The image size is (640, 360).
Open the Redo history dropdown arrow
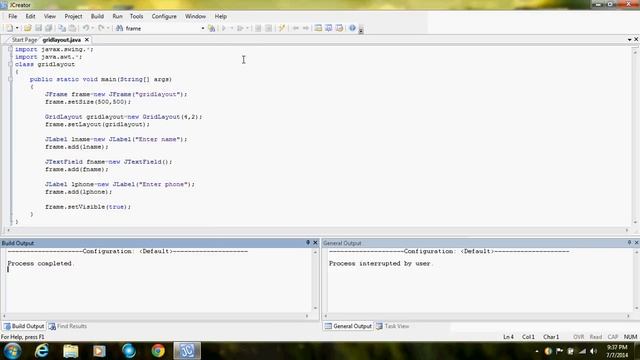point(108,28)
